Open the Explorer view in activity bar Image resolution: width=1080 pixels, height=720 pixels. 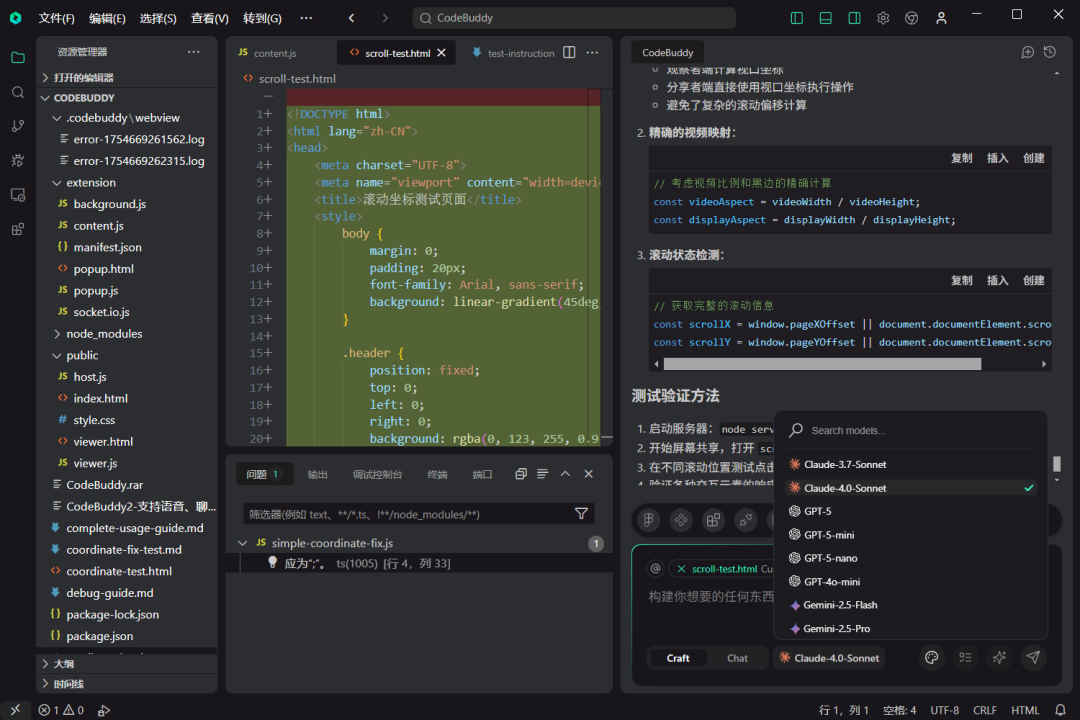click(x=18, y=58)
